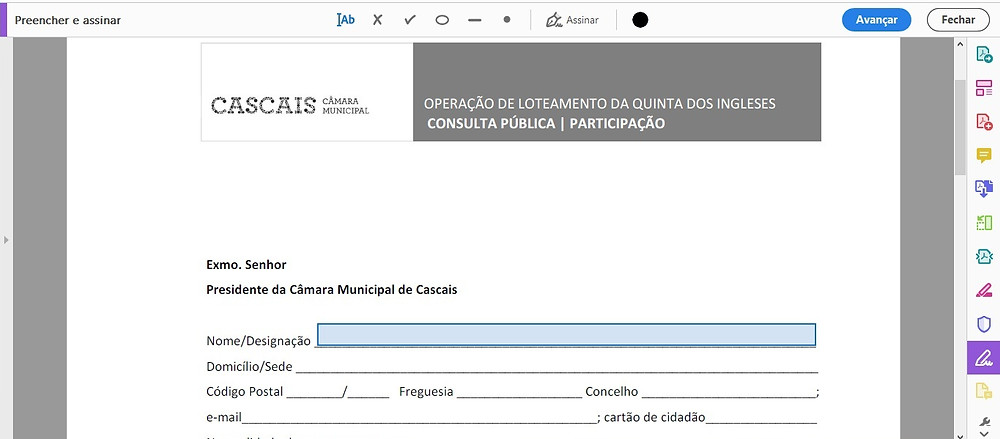Screen dimensions: 1000x439
Task: Open the yellow Send for Comments sidebar tool
Action: click(984, 391)
